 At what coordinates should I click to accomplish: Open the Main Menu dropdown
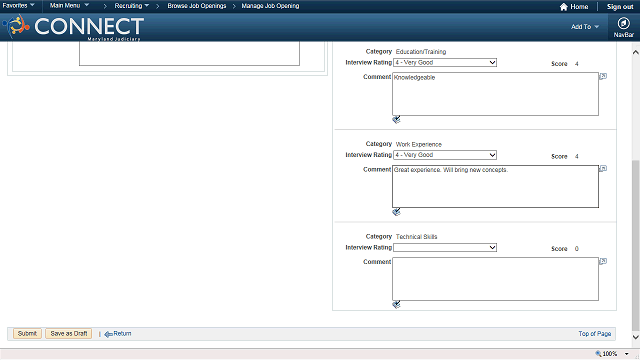tap(69, 6)
